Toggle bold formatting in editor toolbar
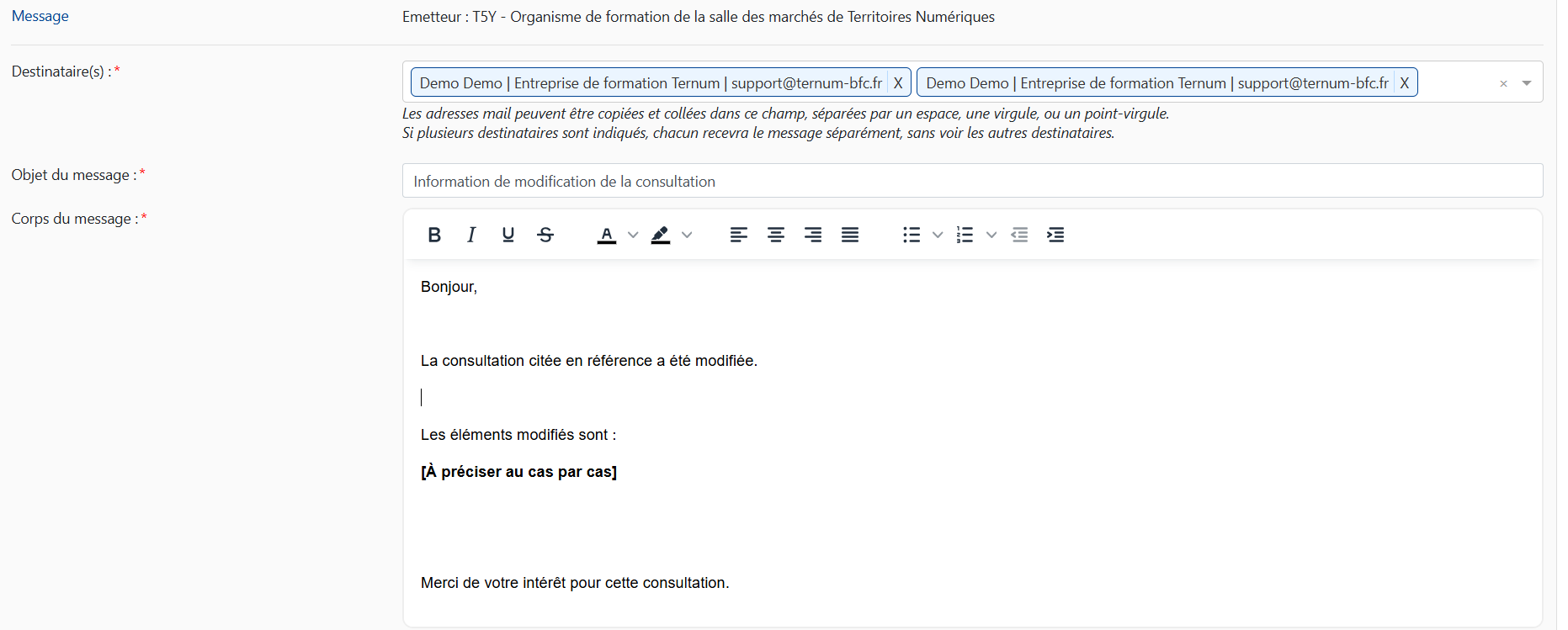The height and width of the screenshot is (630, 1568). coord(434,235)
